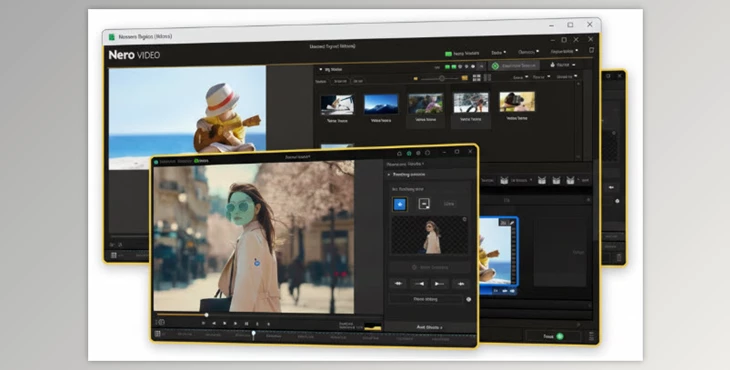This screenshot has width=730, height=370.
Task: Collapse the My Media panel triangle
Action: pyautogui.click(x=320, y=69)
